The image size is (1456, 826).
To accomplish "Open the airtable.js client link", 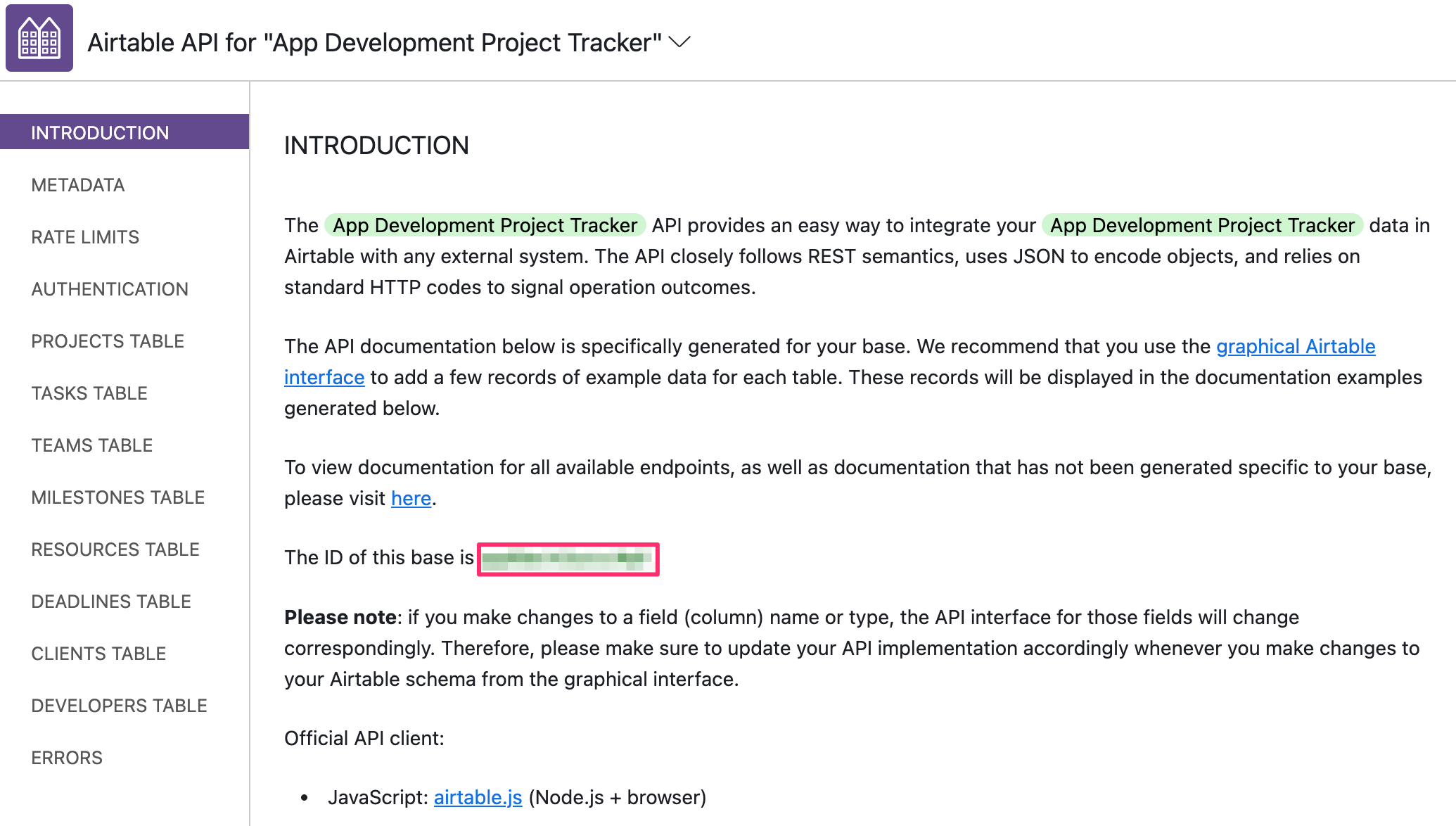I will pos(478,797).
